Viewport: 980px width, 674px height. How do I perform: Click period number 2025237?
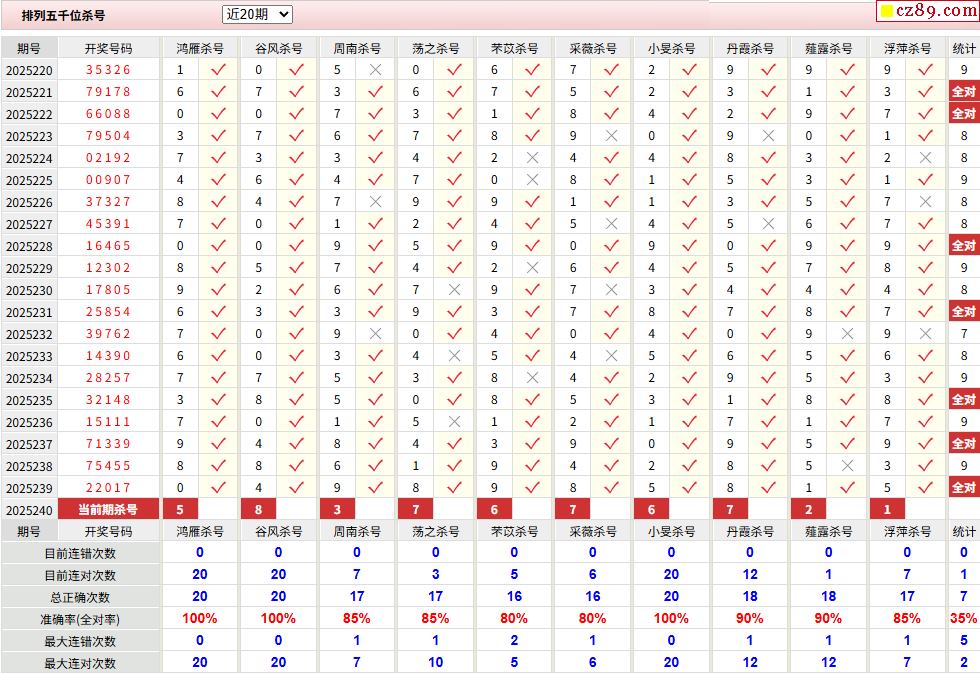29,445
